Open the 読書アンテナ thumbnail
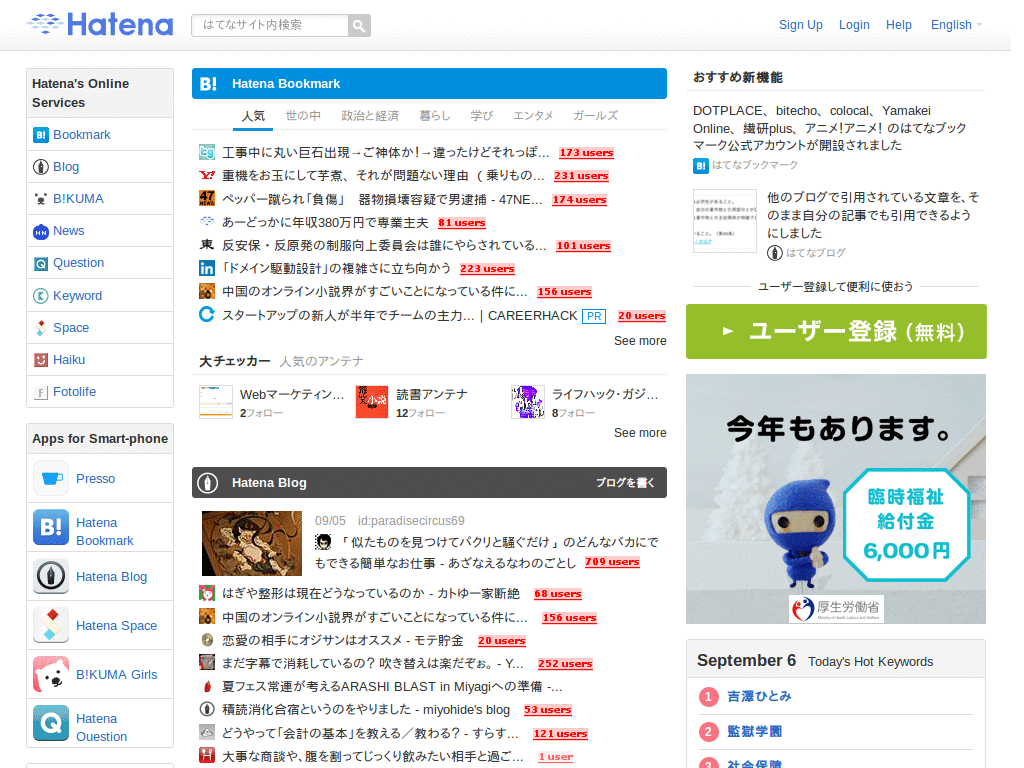1024x768 pixels. [372, 402]
